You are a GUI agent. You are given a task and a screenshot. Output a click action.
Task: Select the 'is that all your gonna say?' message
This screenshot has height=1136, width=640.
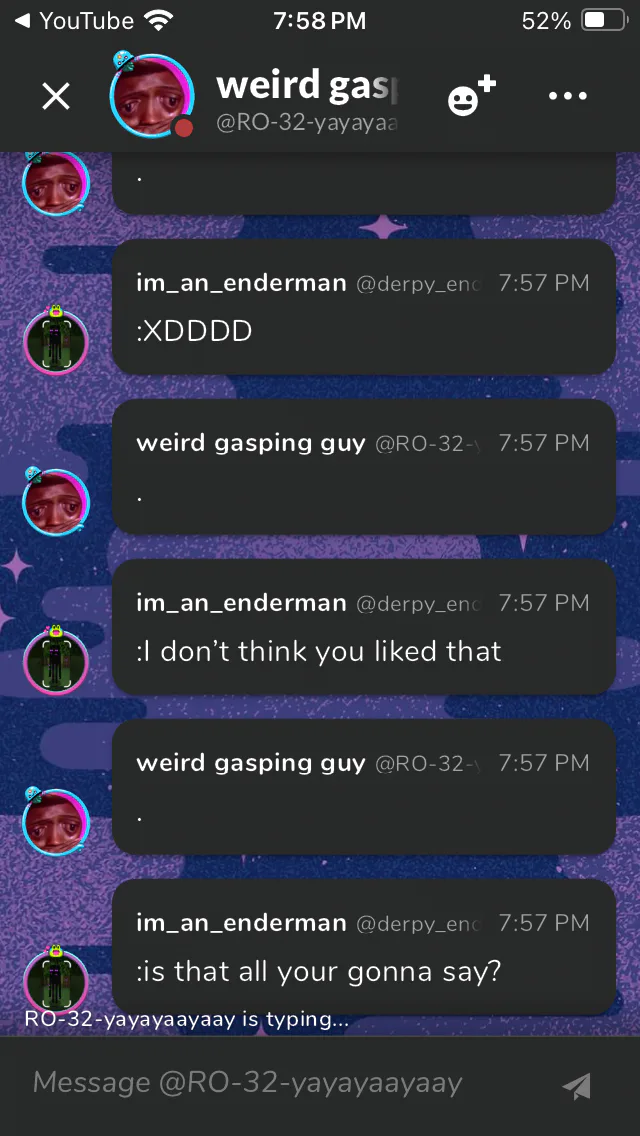[x=364, y=946]
